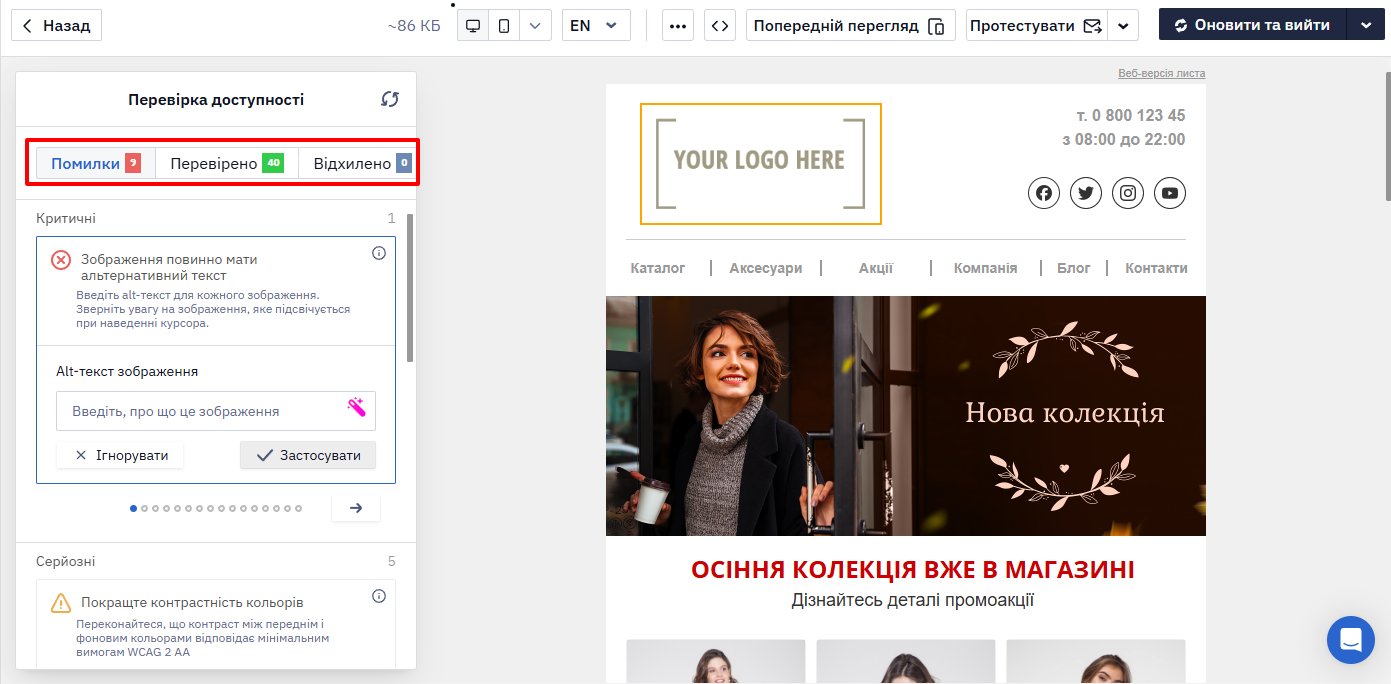Click the ~86 КБ size indicator

tap(414, 26)
